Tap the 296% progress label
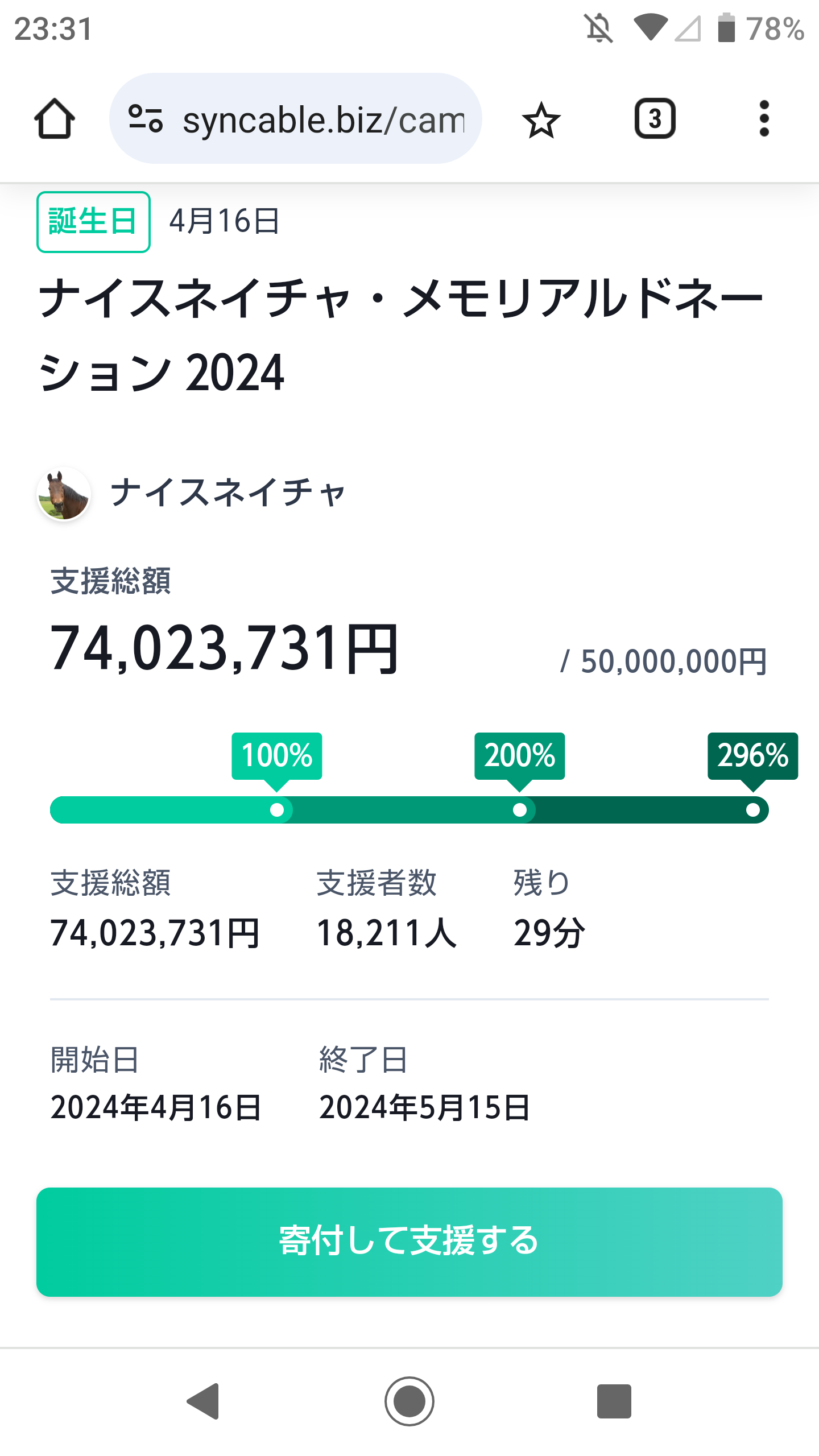 point(752,755)
